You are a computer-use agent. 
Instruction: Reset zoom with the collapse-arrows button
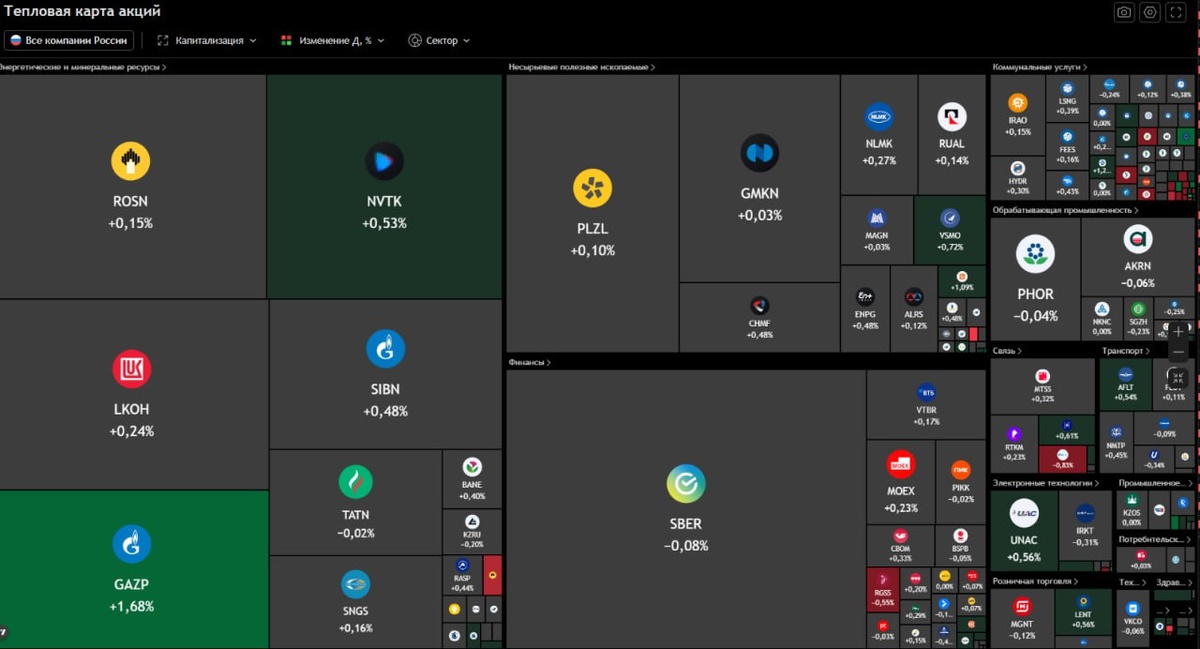click(x=1178, y=377)
